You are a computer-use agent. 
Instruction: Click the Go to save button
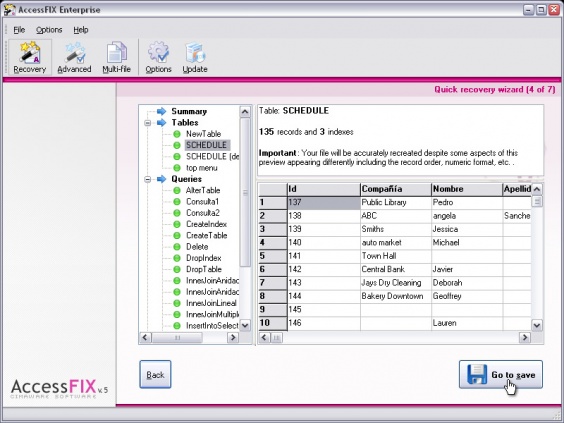(x=501, y=374)
